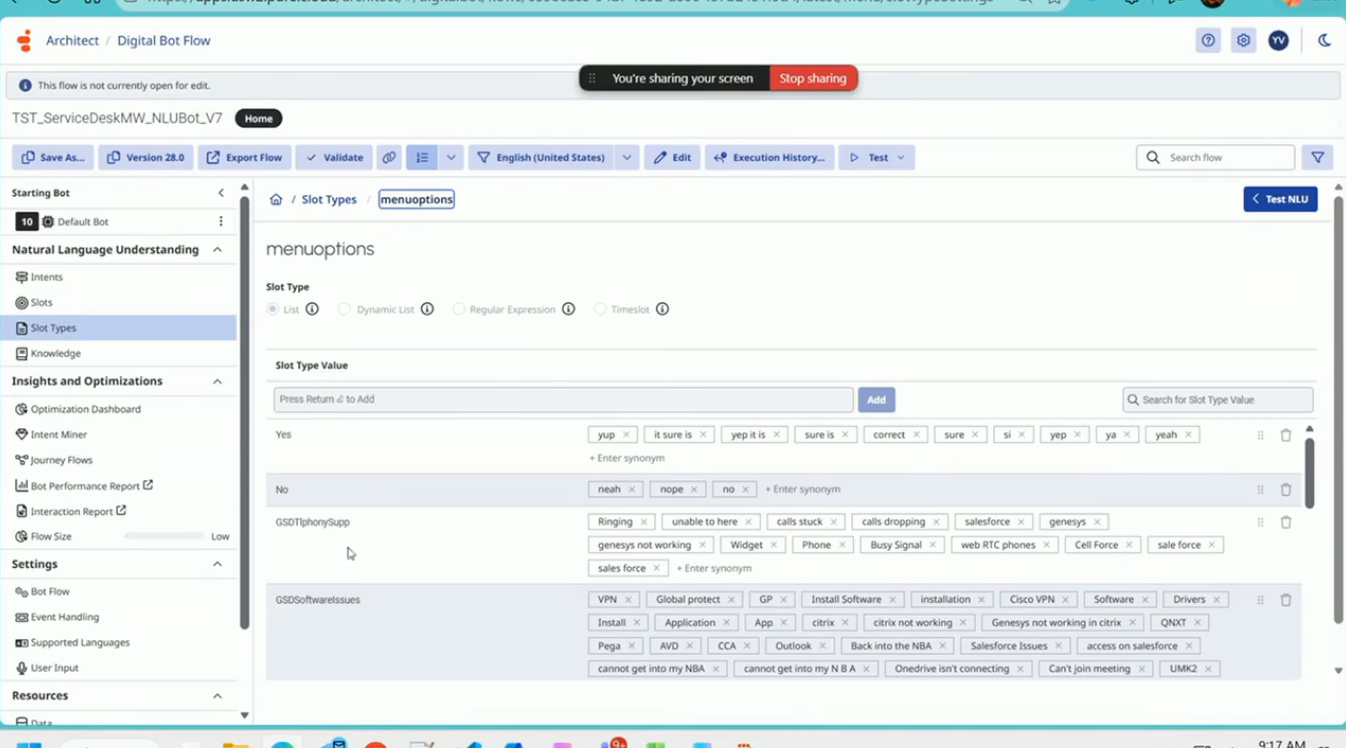This screenshot has height=748, width=1346.
Task: Open the filter funnel icon beside search
Action: [x=1318, y=158]
